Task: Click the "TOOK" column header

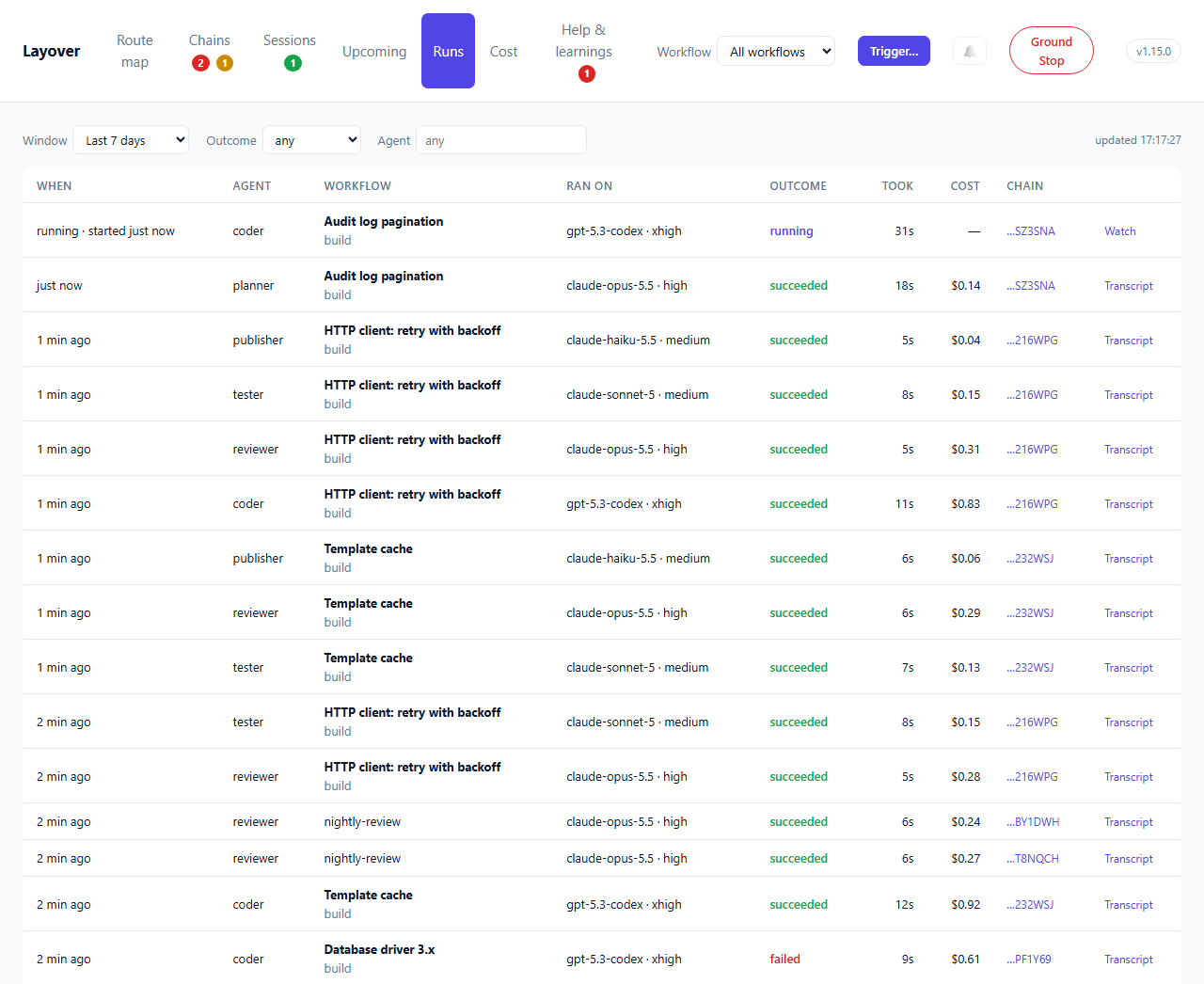Action: click(x=897, y=185)
